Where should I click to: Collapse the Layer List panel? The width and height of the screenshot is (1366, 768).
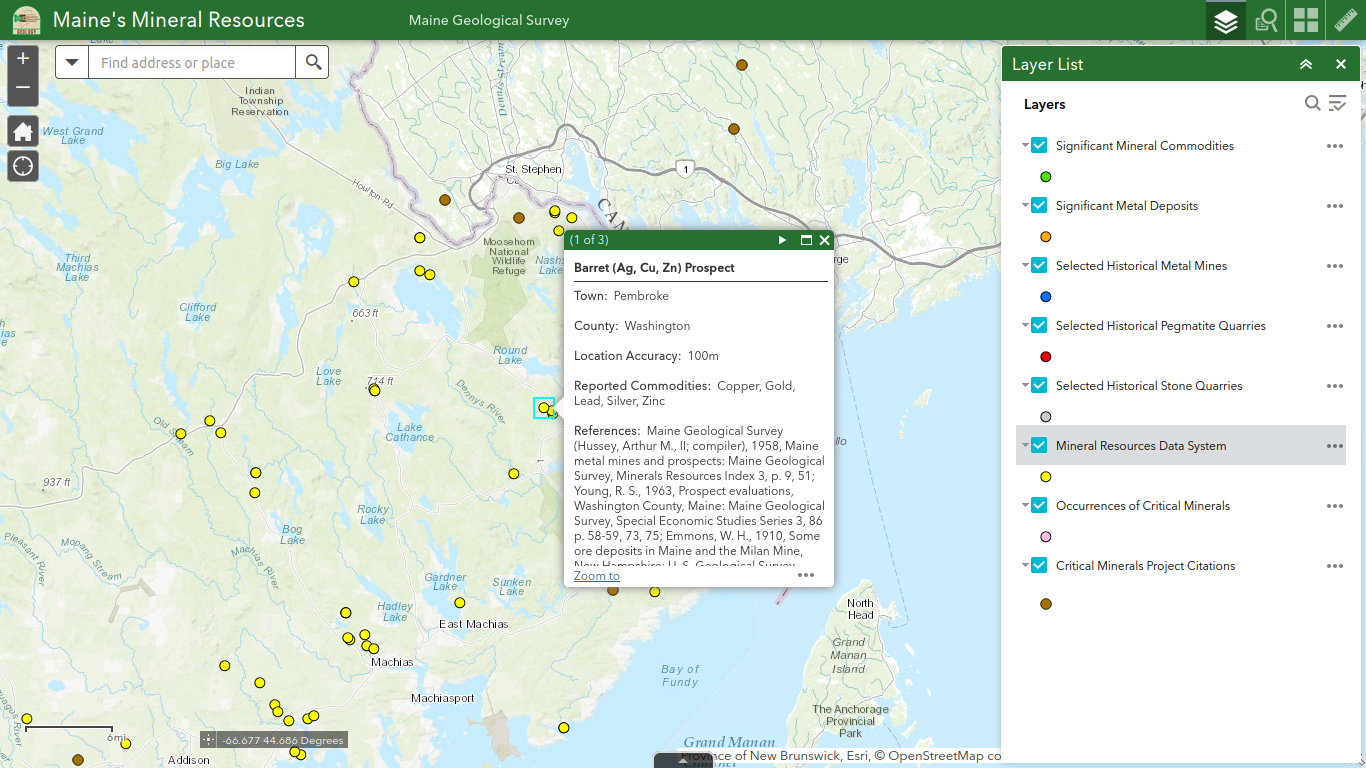coord(1306,64)
